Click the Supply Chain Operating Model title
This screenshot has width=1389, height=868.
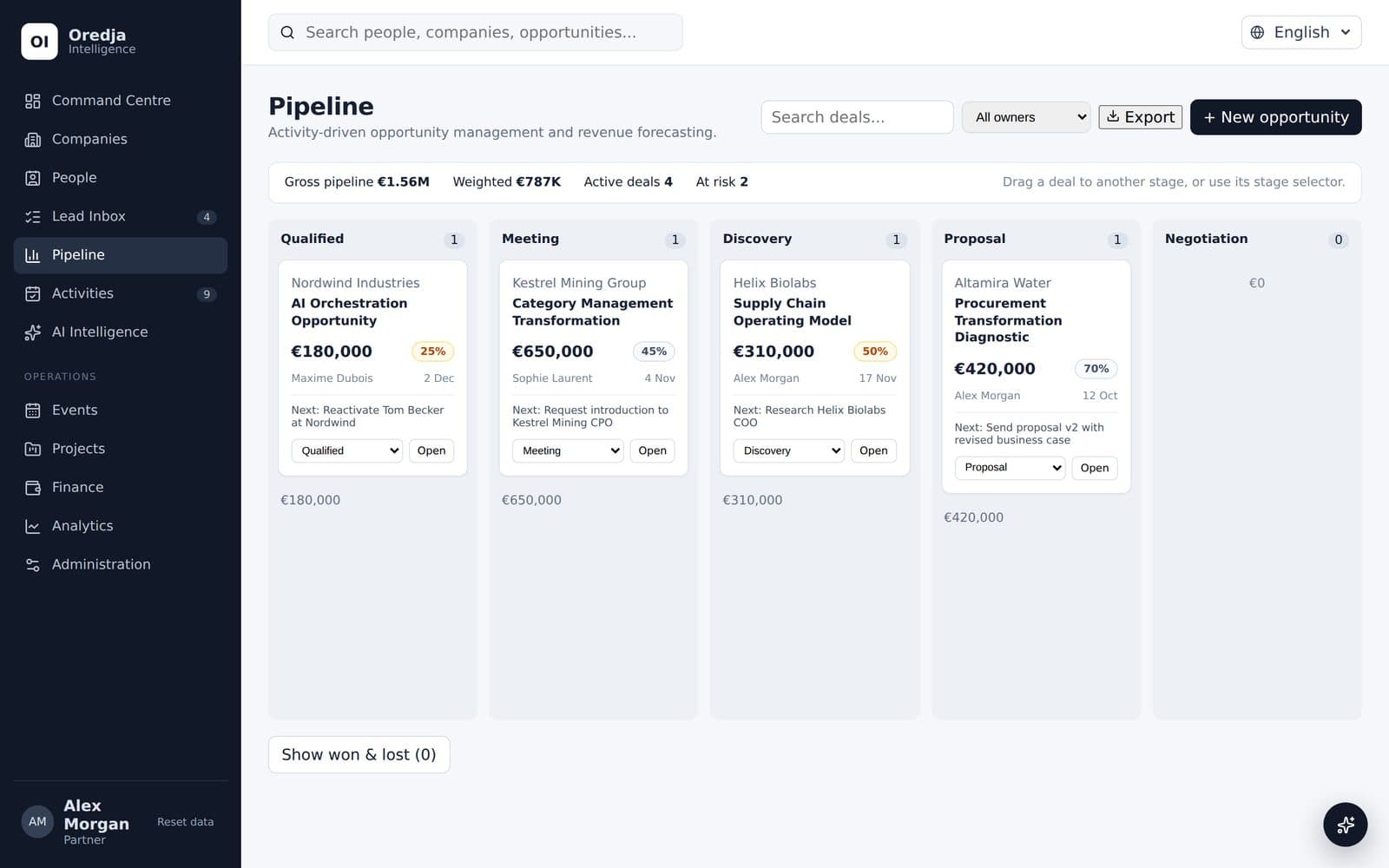(x=792, y=312)
